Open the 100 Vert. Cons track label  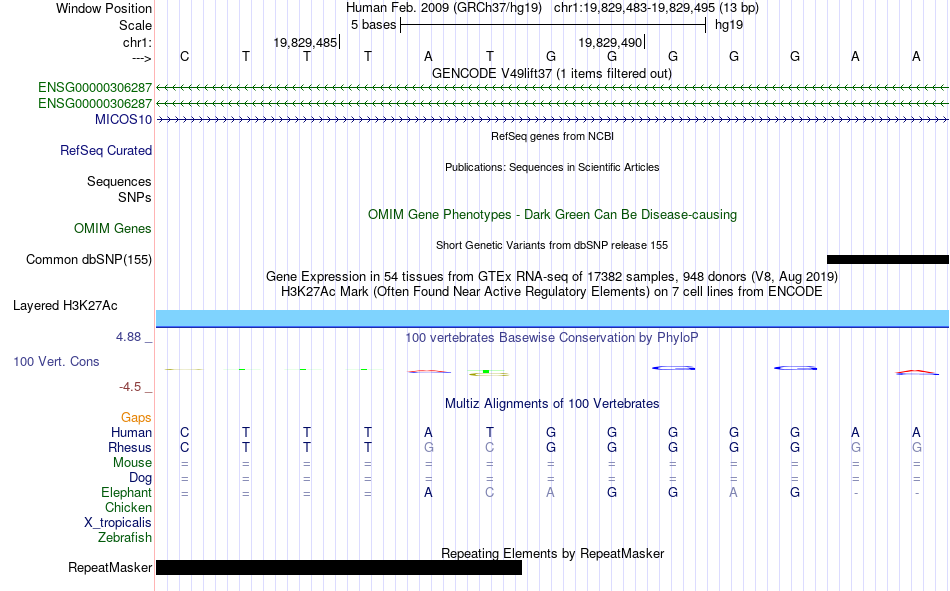pyautogui.click(x=56, y=361)
